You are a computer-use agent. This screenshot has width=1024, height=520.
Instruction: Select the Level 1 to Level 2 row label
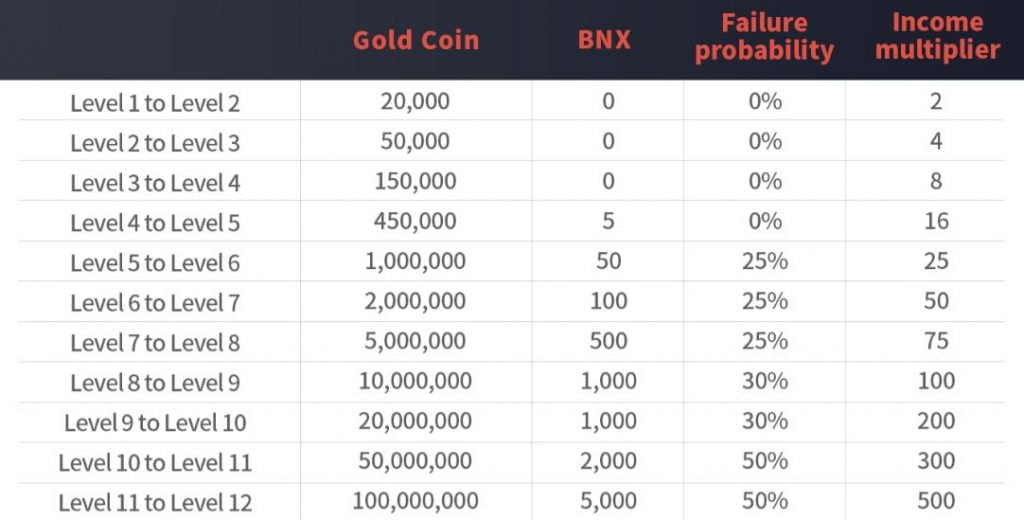[x=155, y=103]
